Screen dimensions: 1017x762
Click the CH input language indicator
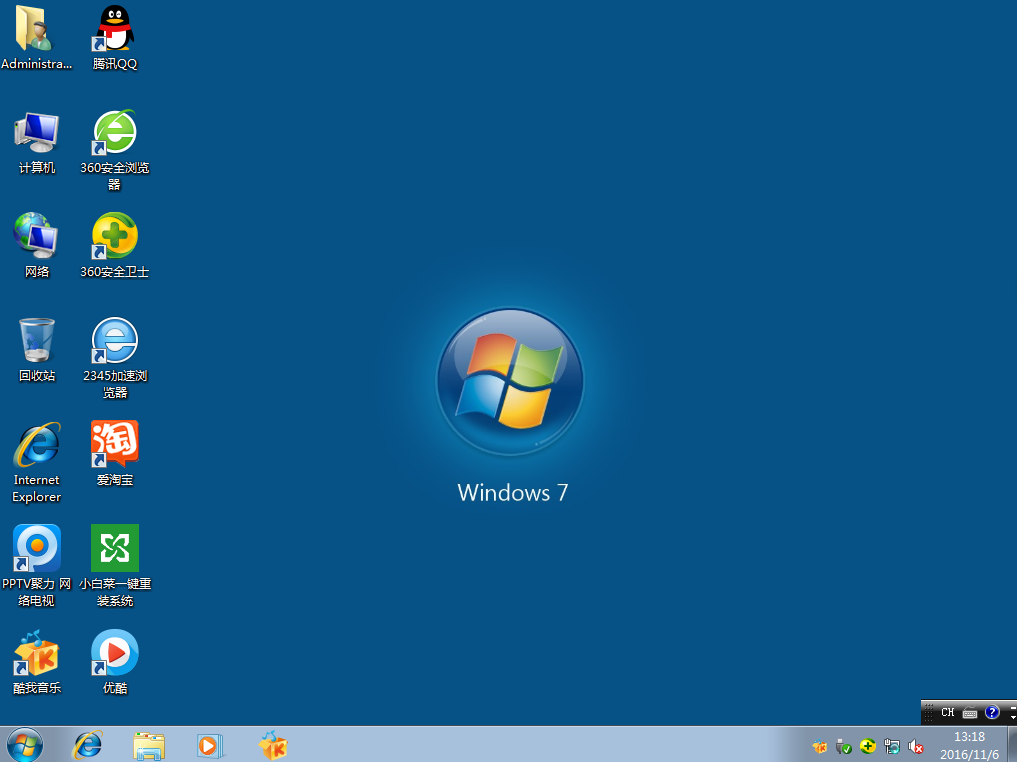pyautogui.click(x=948, y=712)
